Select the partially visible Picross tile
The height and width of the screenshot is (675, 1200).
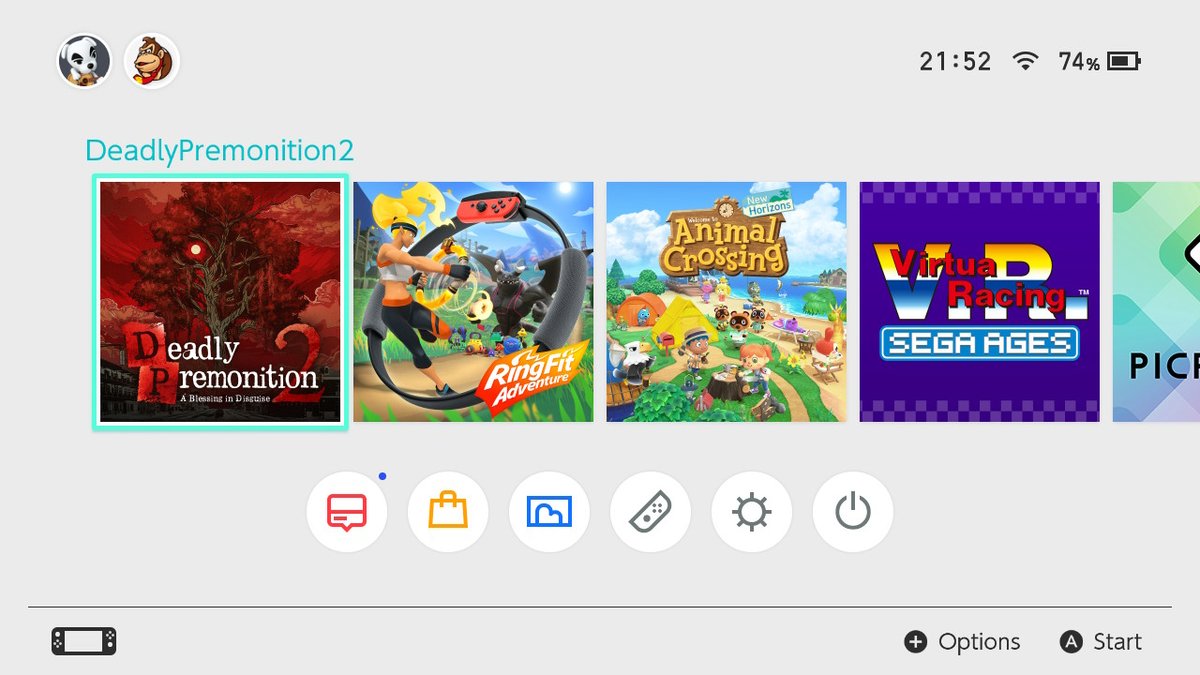click(x=1156, y=302)
